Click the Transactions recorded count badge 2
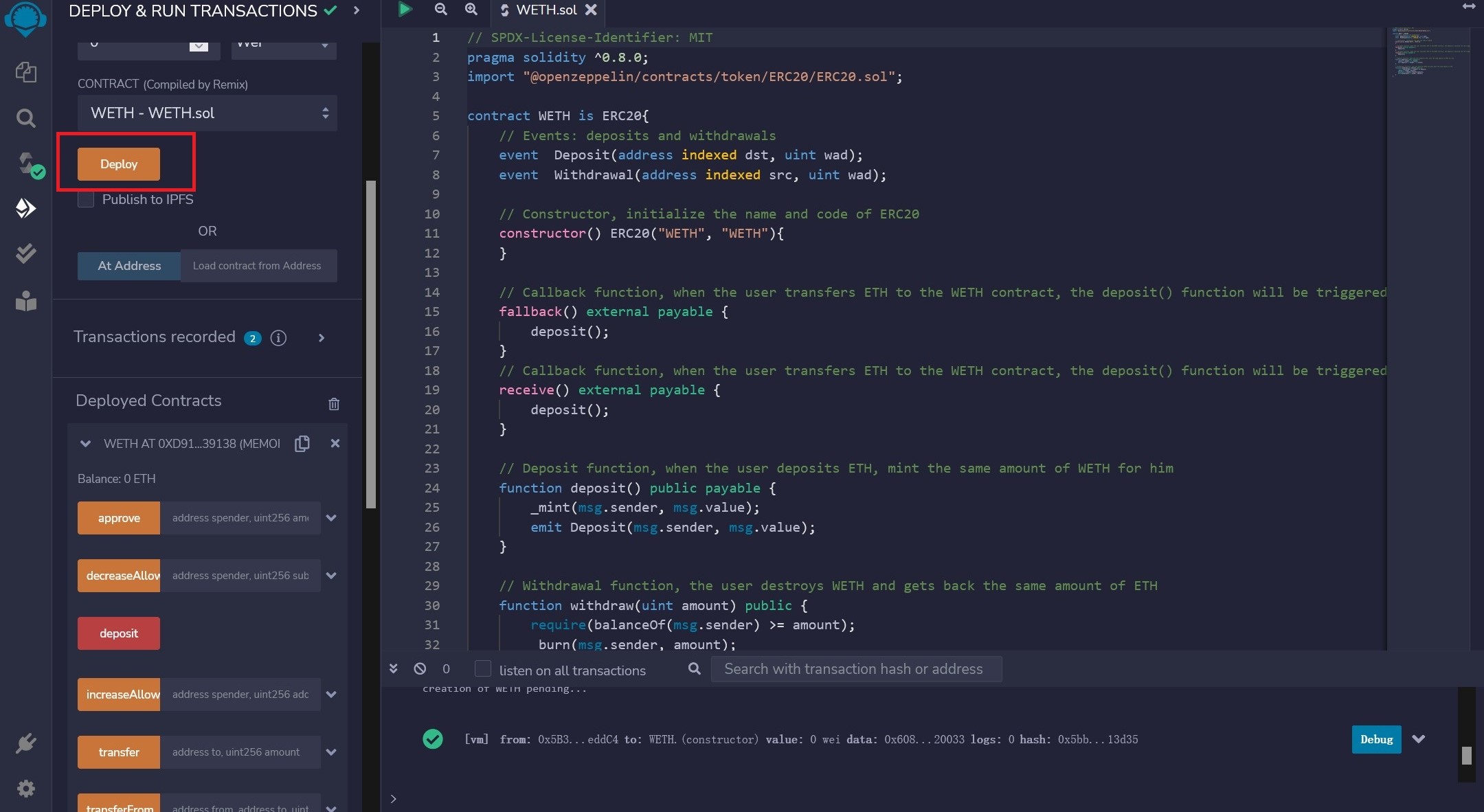This screenshot has height=812, width=1484. pos(253,338)
